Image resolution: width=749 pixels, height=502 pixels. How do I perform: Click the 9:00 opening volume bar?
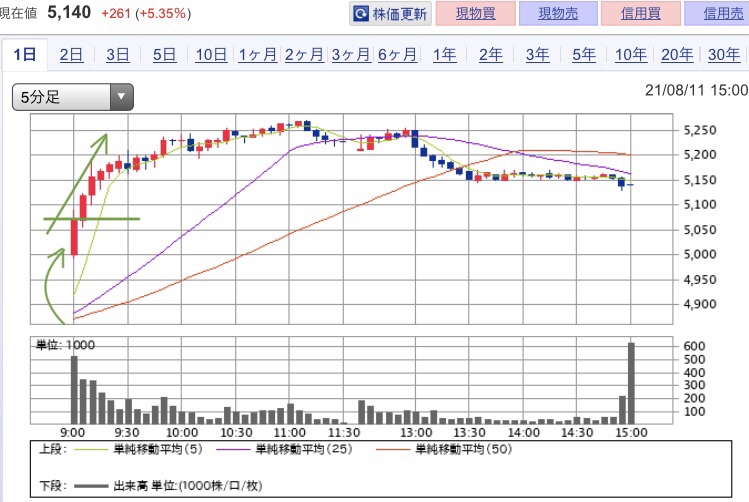coord(74,390)
